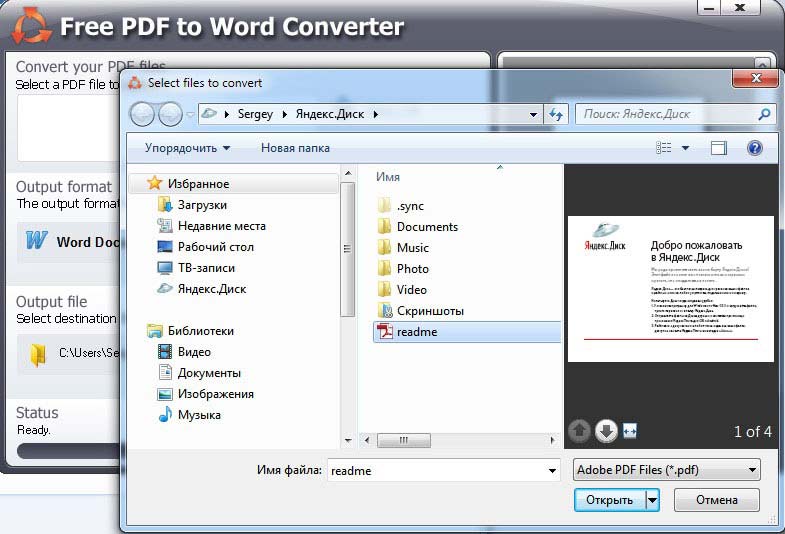
Task: Click Word Doc output format in converter window
Action: pos(70,242)
